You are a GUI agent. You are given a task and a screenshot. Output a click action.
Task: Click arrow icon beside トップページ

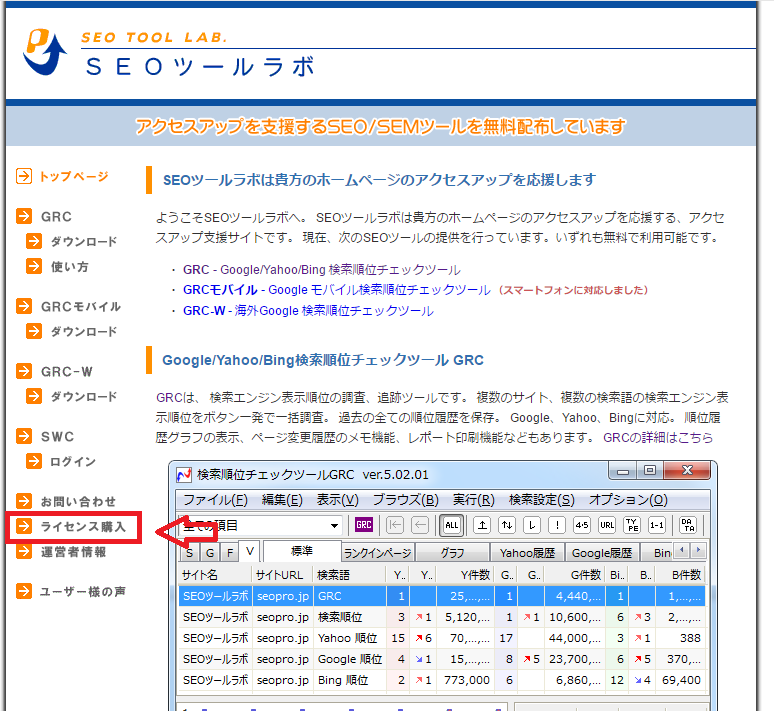coord(24,176)
